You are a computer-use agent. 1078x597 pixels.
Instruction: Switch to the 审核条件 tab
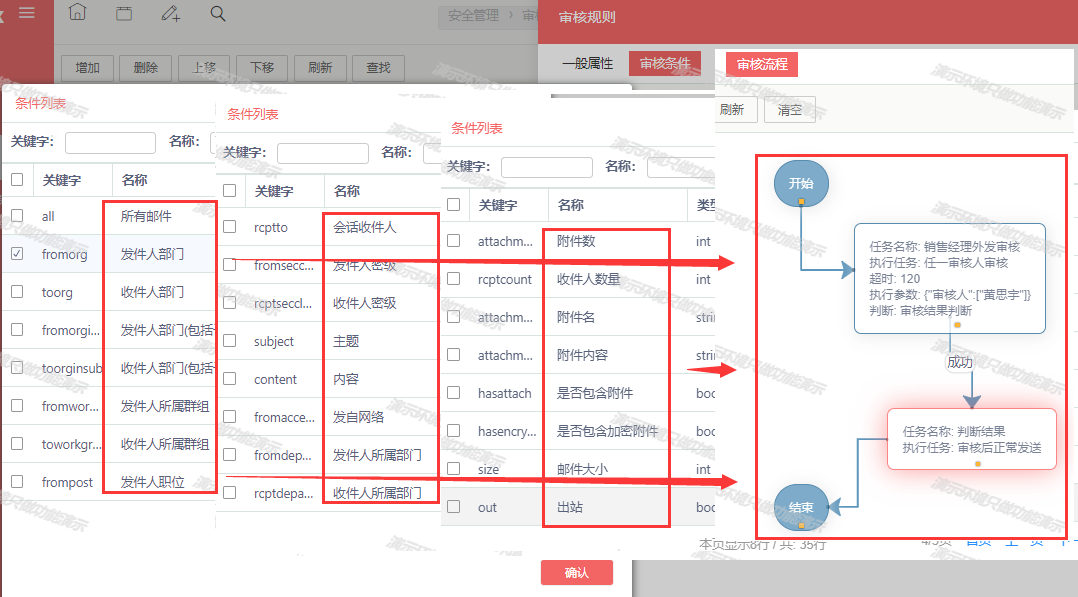(664, 63)
